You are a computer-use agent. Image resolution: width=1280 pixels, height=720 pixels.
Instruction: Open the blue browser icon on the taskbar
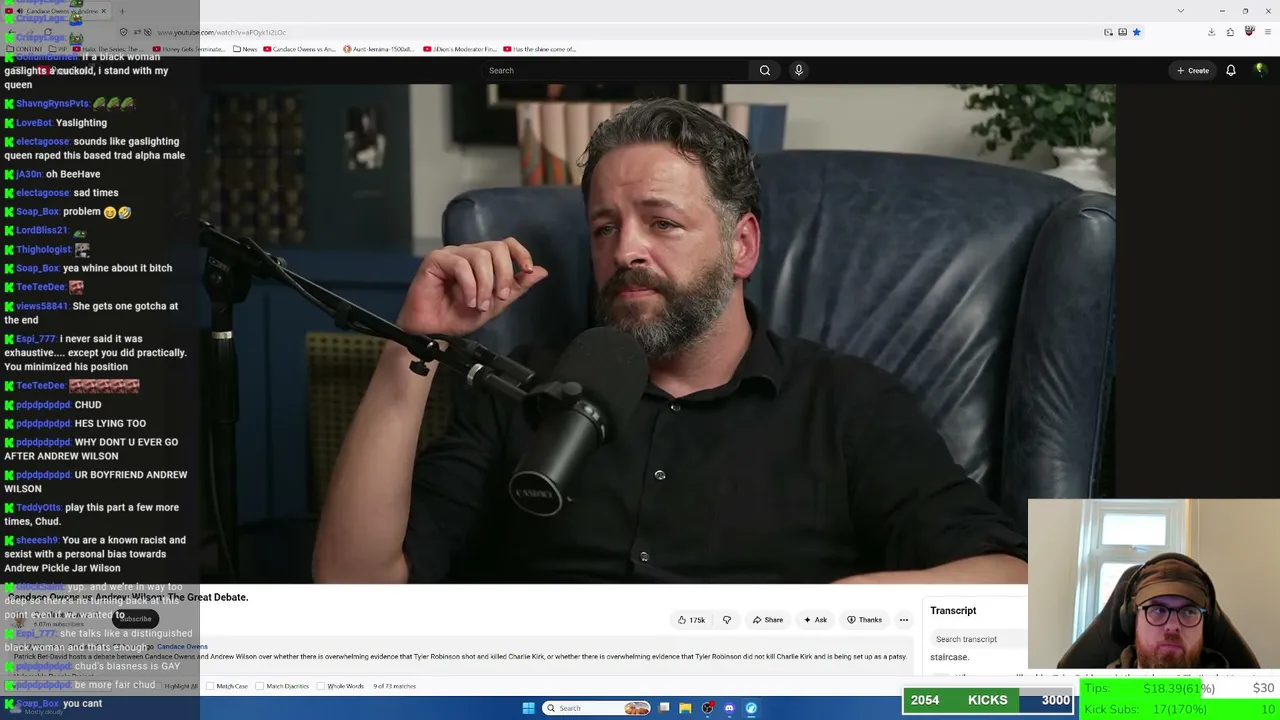pos(751,708)
